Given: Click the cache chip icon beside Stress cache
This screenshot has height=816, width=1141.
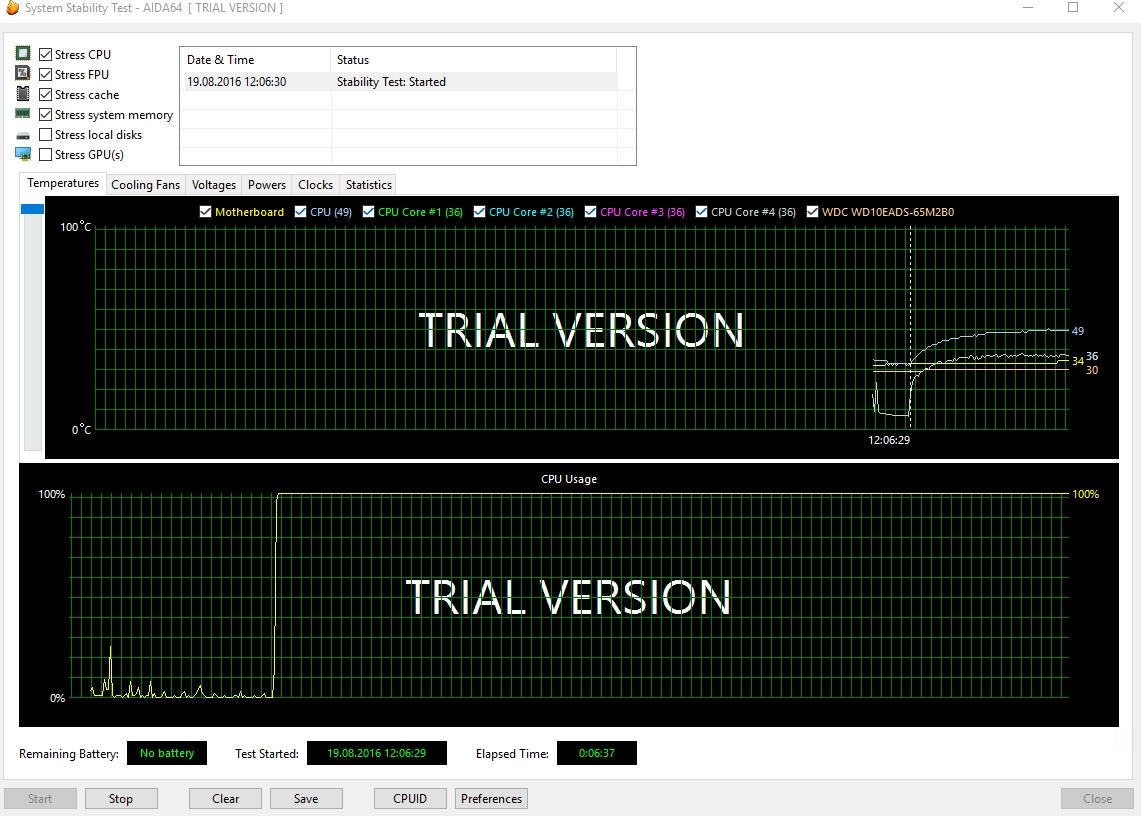Looking at the screenshot, I should point(23,94).
